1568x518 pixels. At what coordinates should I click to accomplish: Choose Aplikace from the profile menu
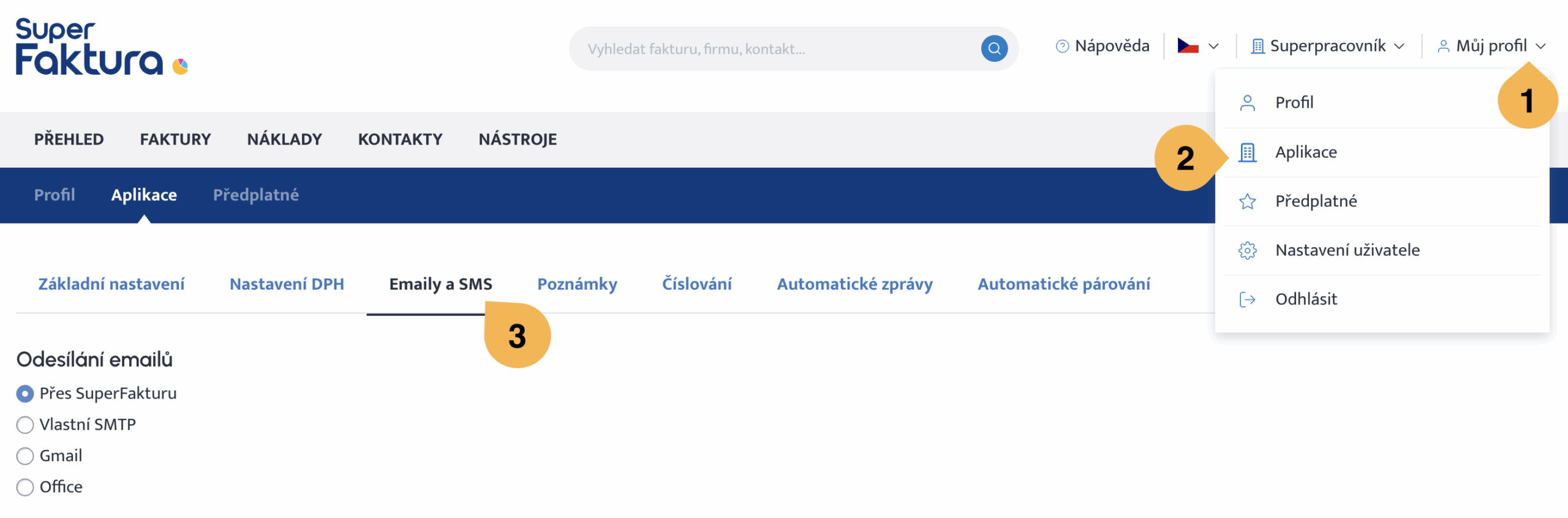coord(1306,152)
